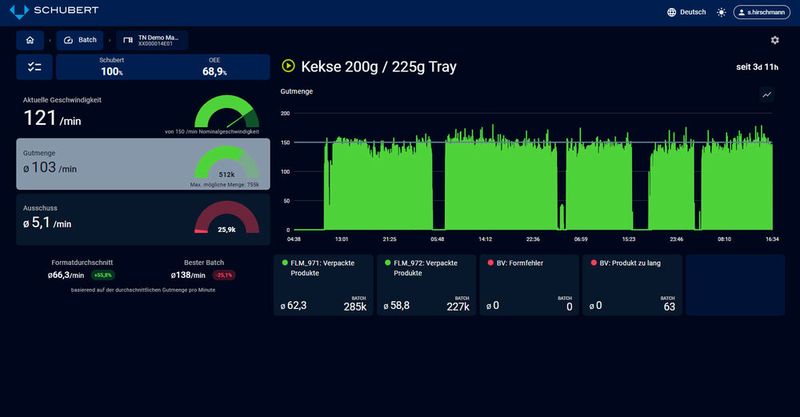Open the FLM_972: Verpackte Produkte tile
The image size is (800, 417).
point(427,285)
